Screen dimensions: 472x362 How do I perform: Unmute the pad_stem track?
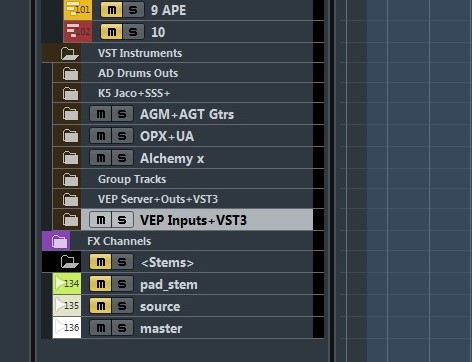(101, 284)
